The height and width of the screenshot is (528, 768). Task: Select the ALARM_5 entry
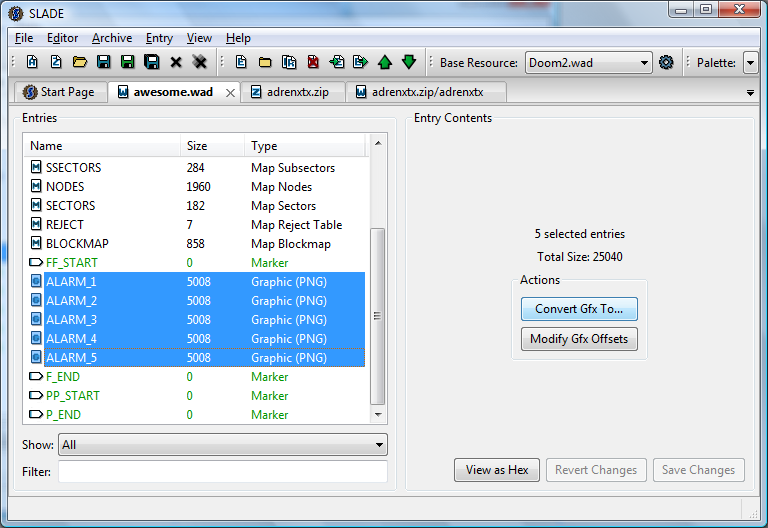[x=195, y=358]
